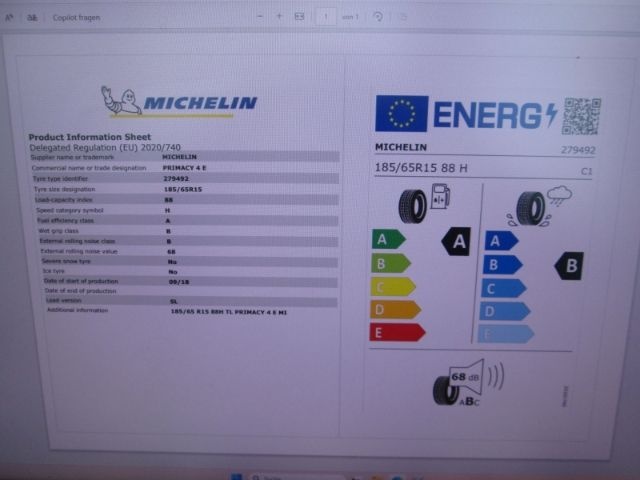Click the fit to page icon
Screen dimensions: 640x480
coord(299,17)
